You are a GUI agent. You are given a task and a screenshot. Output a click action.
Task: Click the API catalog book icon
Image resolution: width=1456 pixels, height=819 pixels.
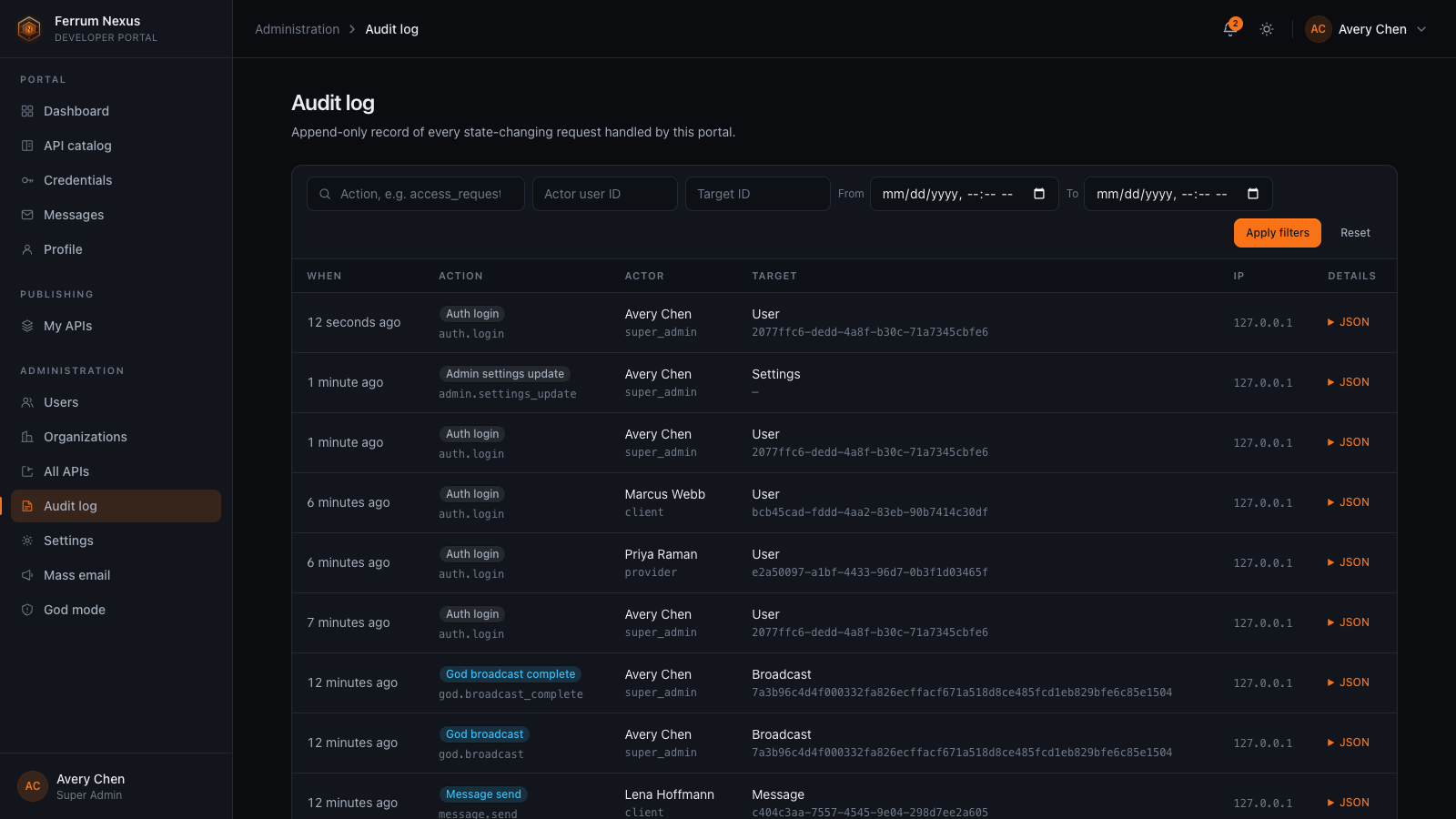pos(27,146)
